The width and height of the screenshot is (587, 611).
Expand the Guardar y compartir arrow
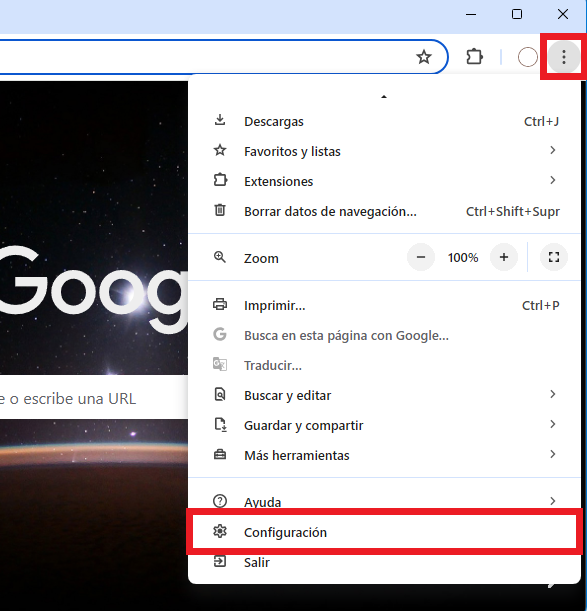coord(552,424)
